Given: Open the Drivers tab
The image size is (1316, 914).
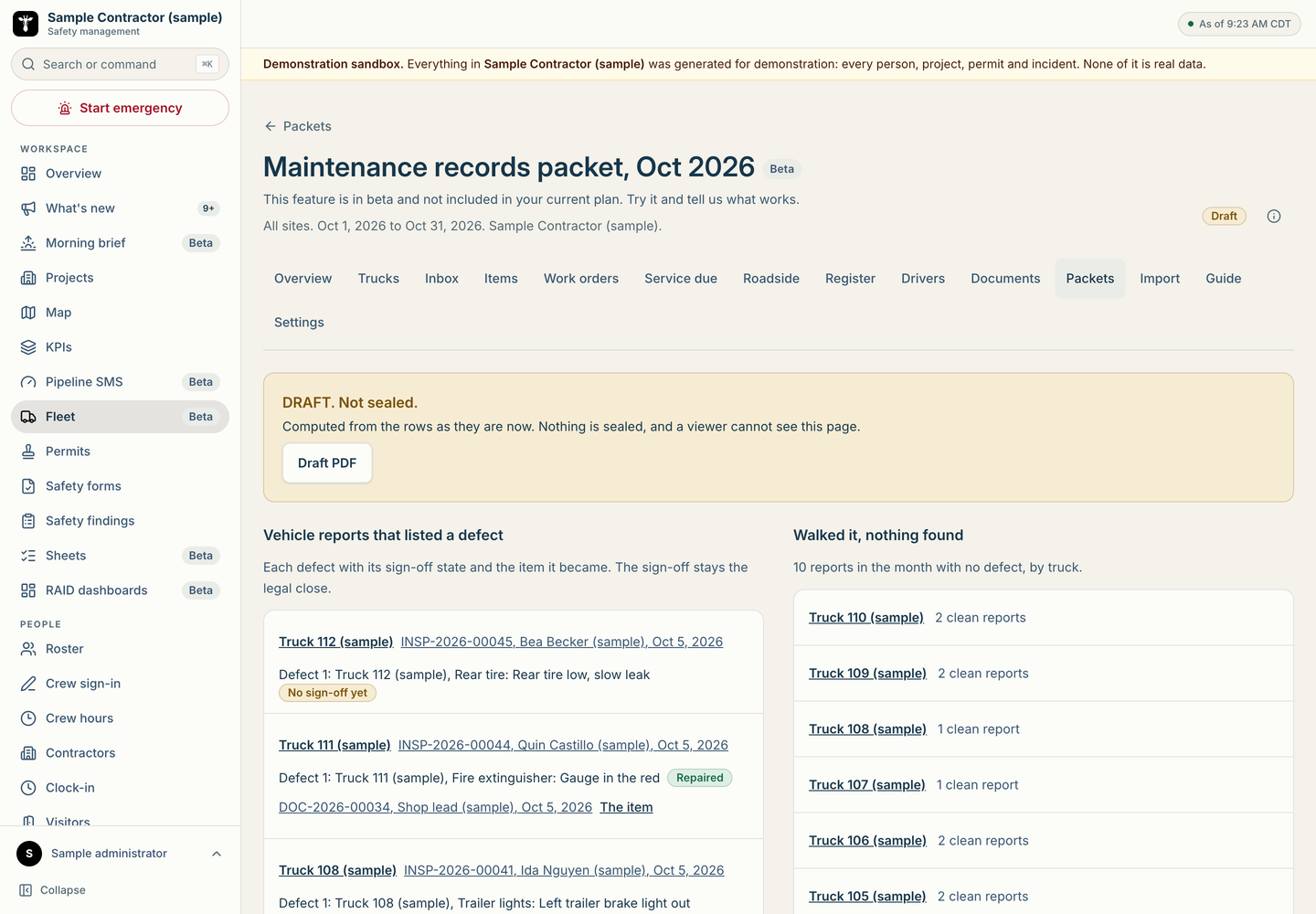Looking at the screenshot, I should click(923, 279).
